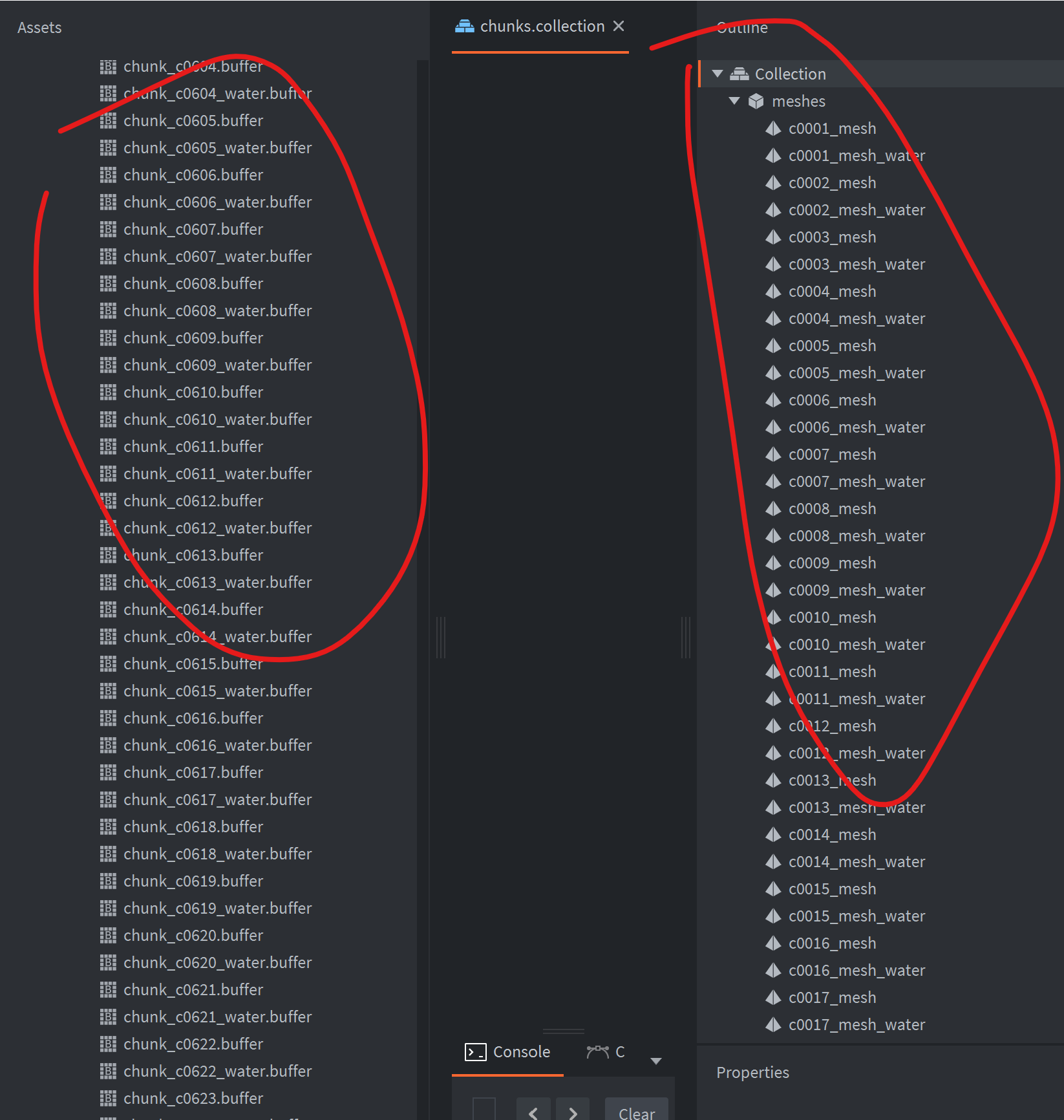Screen dimensions: 1064x1120
Task: Click the buffer icon beside chunk_c0623.buffer
Action: click(108, 1098)
